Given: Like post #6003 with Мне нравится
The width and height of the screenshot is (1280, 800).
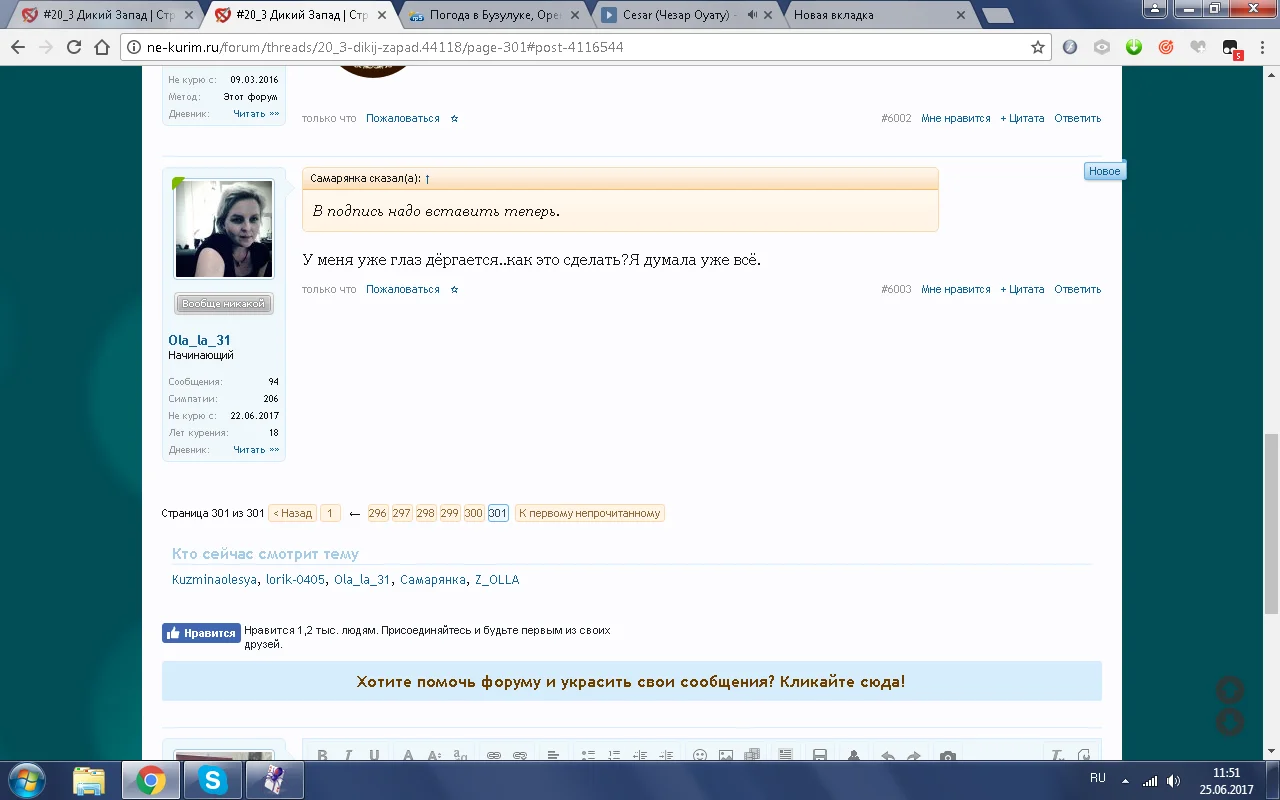Looking at the screenshot, I should click(x=956, y=289).
